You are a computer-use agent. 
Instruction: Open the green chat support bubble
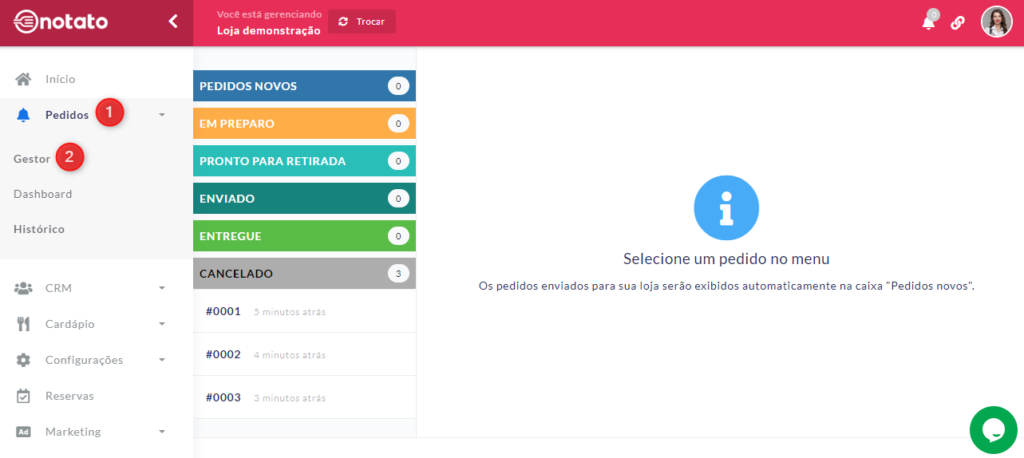point(993,429)
